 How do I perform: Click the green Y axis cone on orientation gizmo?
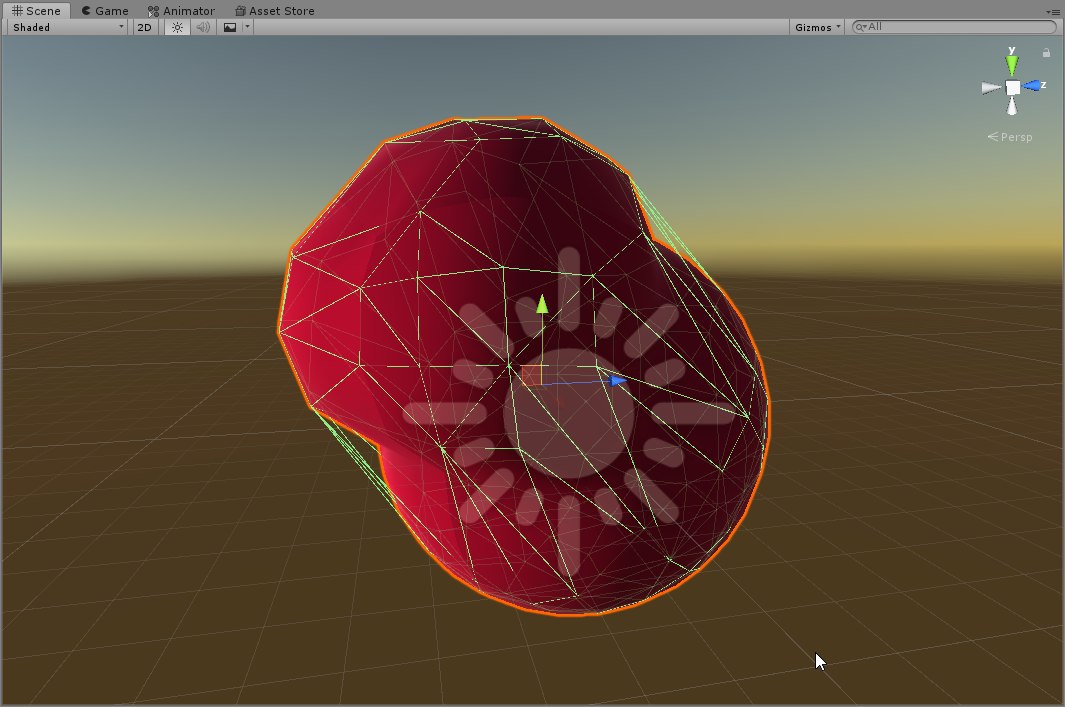click(x=1012, y=65)
